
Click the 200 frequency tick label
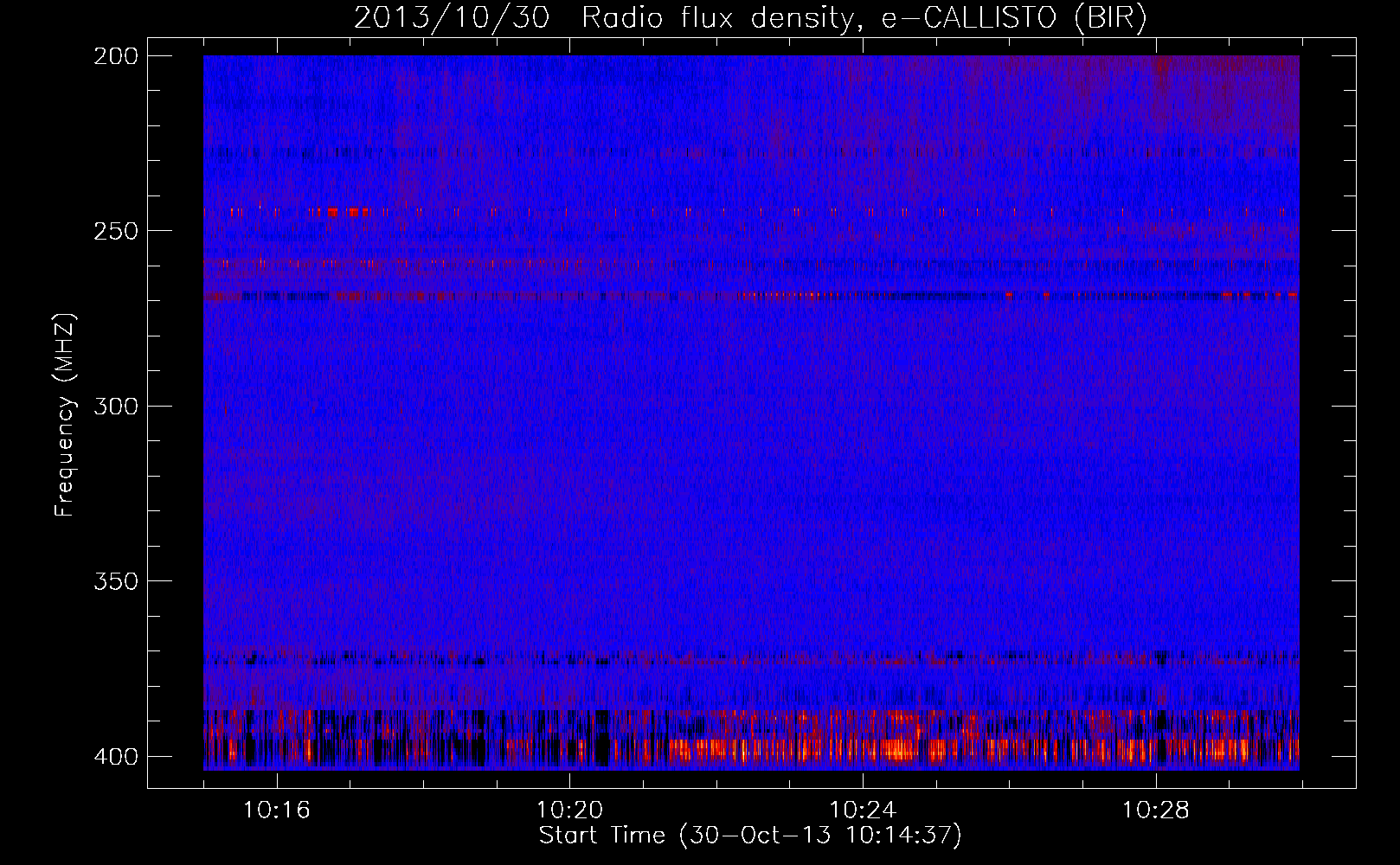116,56
